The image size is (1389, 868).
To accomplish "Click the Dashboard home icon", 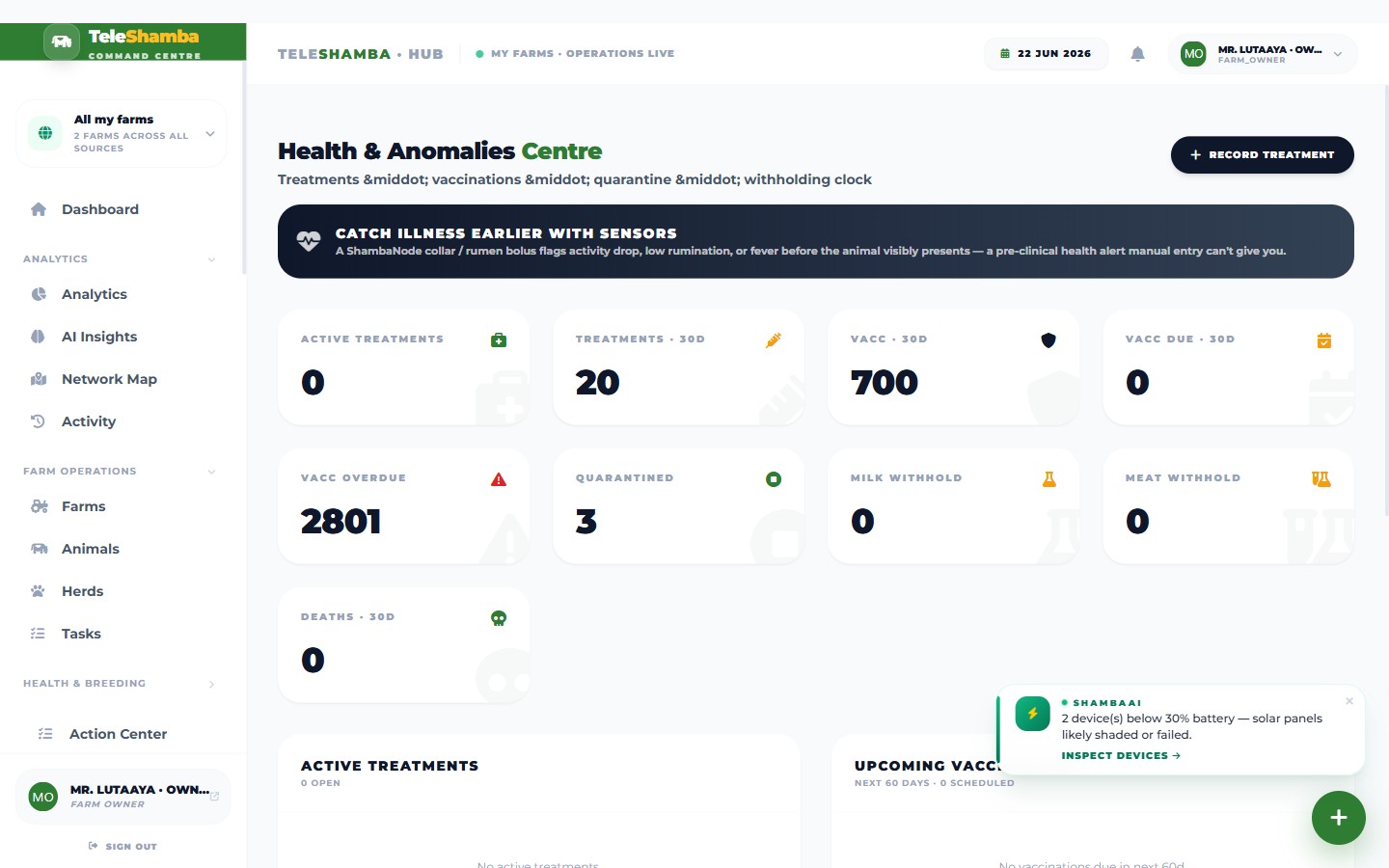I will 39,209.
